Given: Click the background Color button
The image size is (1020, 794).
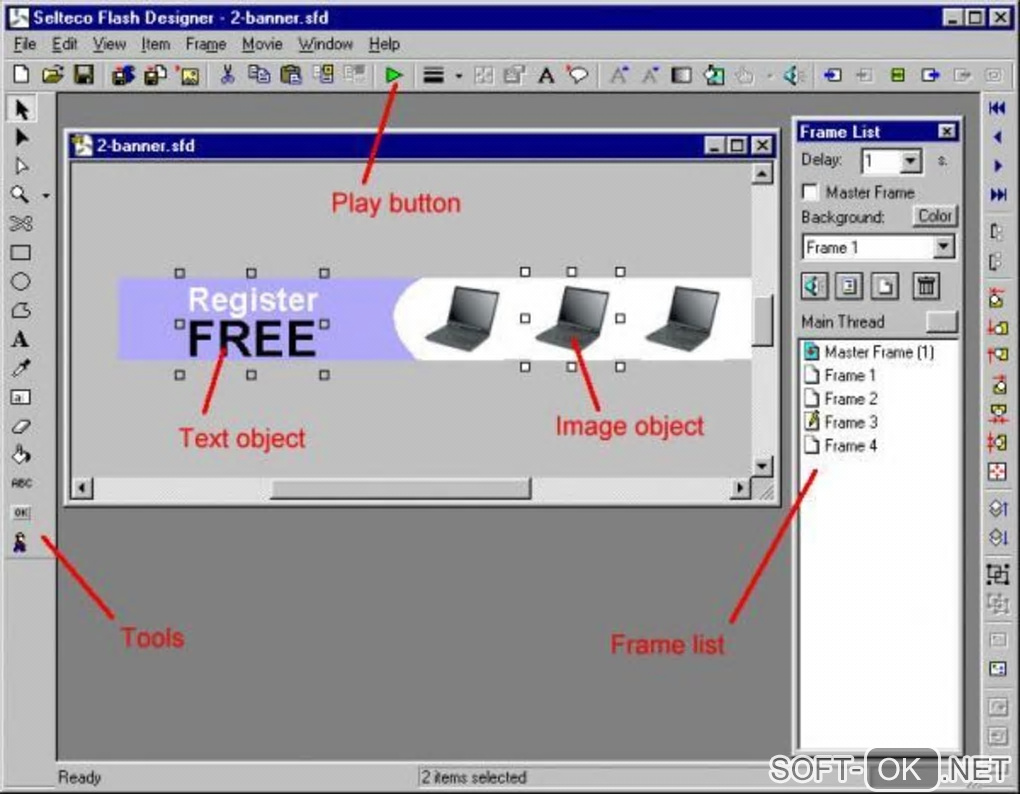Looking at the screenshot, I should (x=934, y=216).
